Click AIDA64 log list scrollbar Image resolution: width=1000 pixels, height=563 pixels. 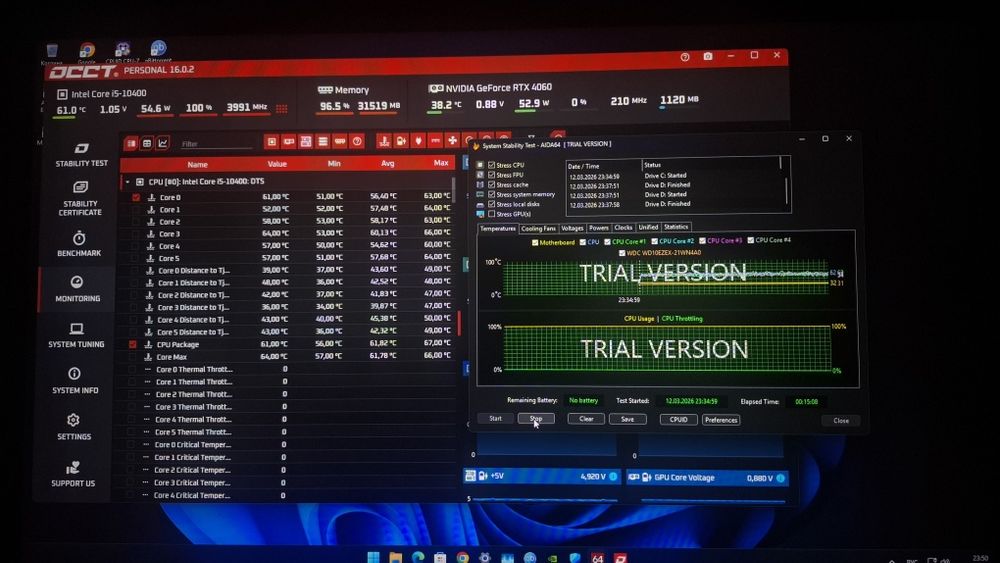[786, 191]
